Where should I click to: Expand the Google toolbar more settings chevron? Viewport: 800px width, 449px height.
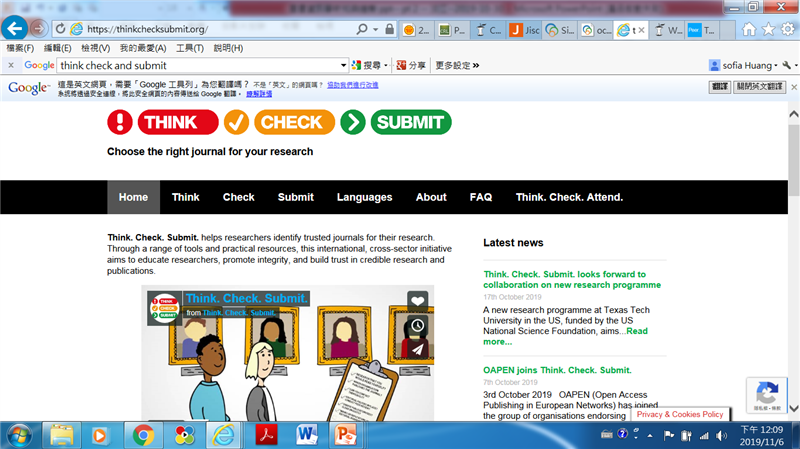[x=457, y=65]
